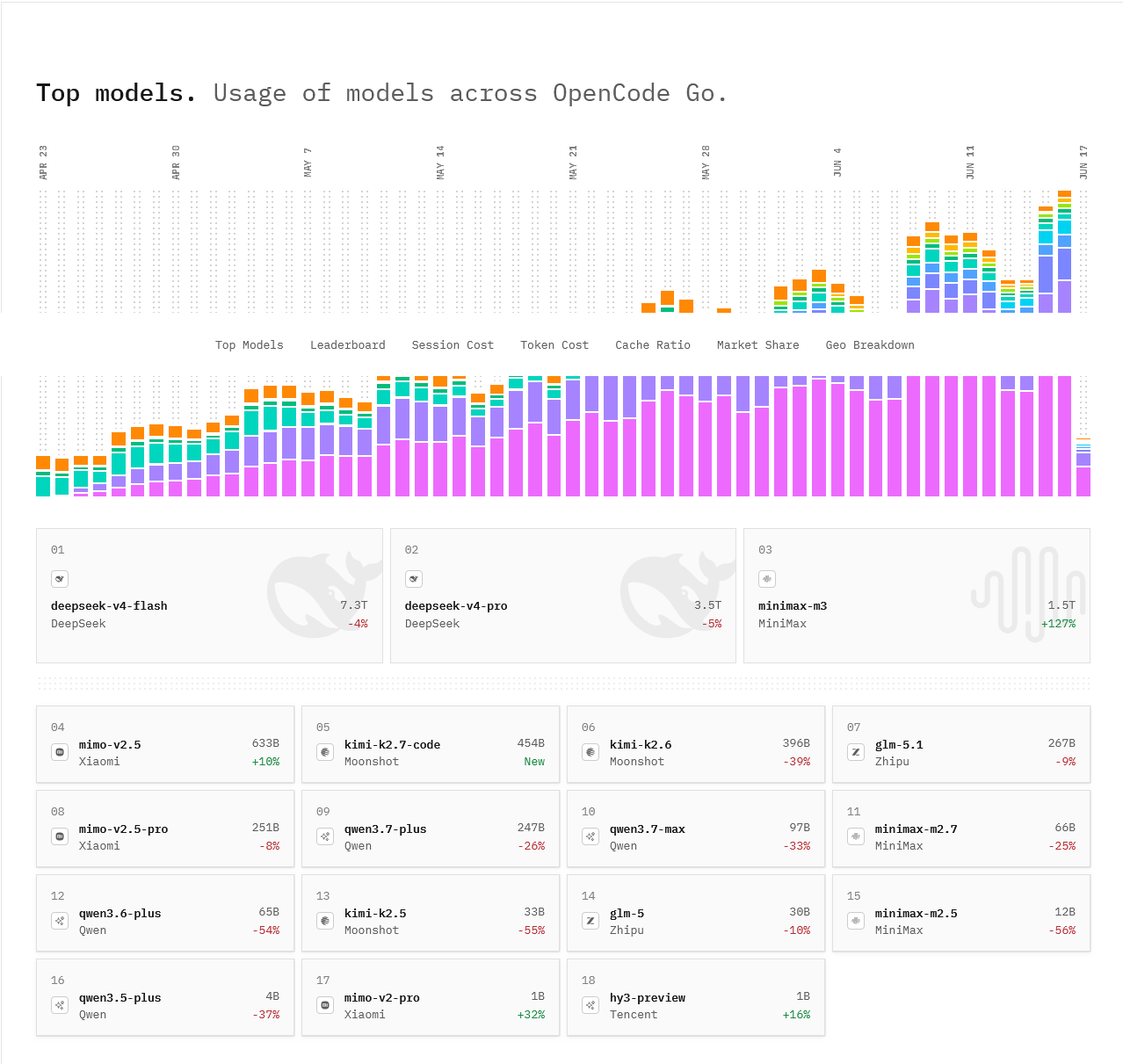
Task: Click the JUN 11 date label
Action: click(970, 163)
